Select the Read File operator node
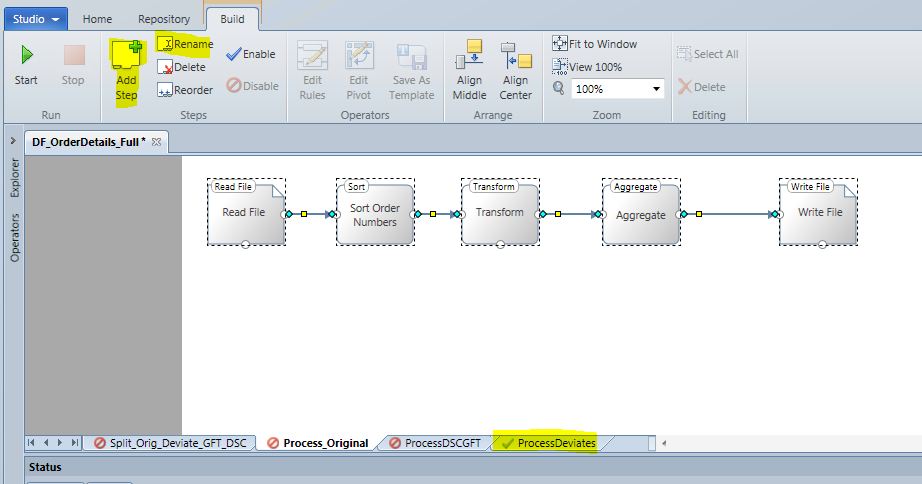Viewport: 922px width, 484px height. tap(246, 212)
